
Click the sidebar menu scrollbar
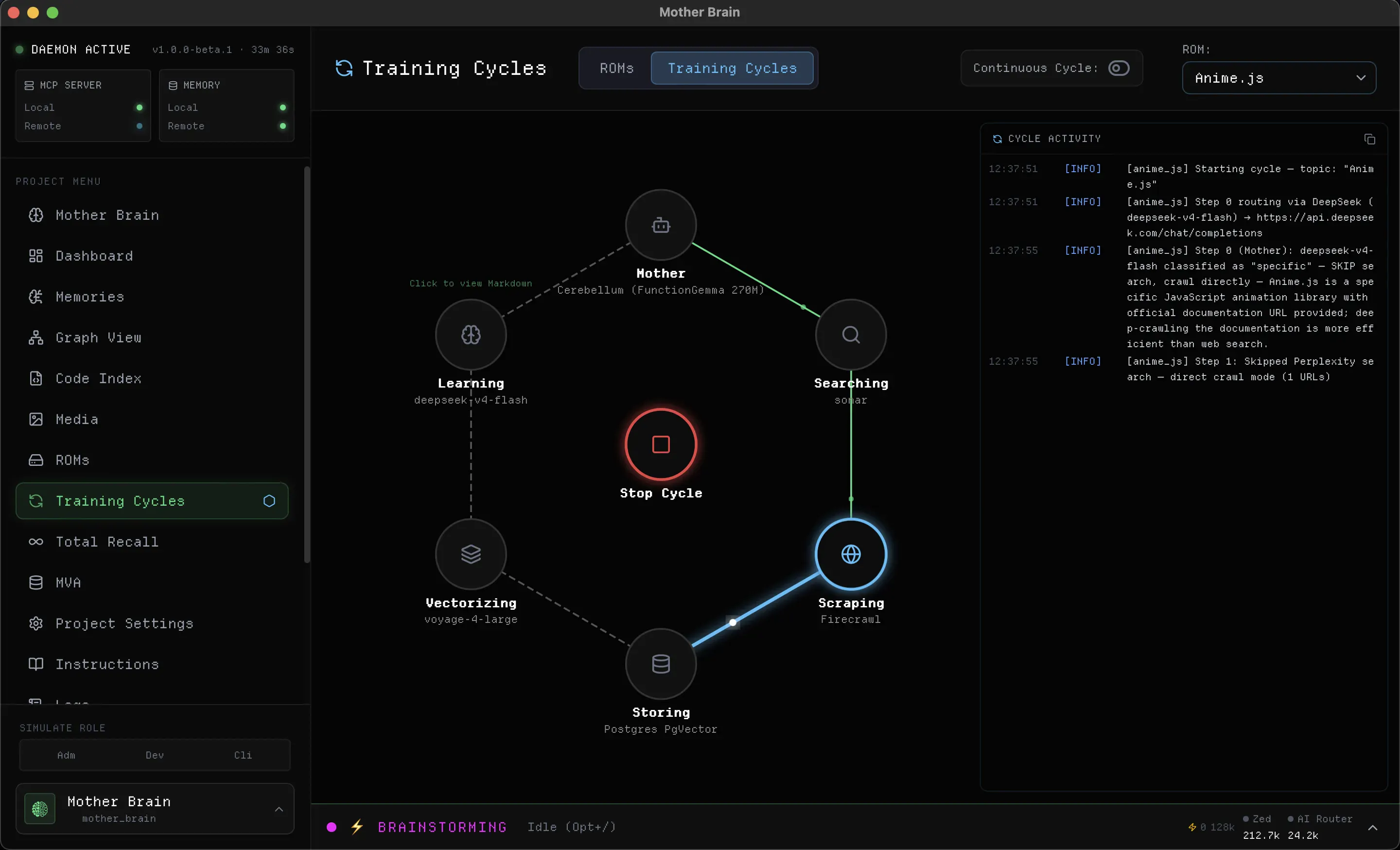[x=307, y=365]
